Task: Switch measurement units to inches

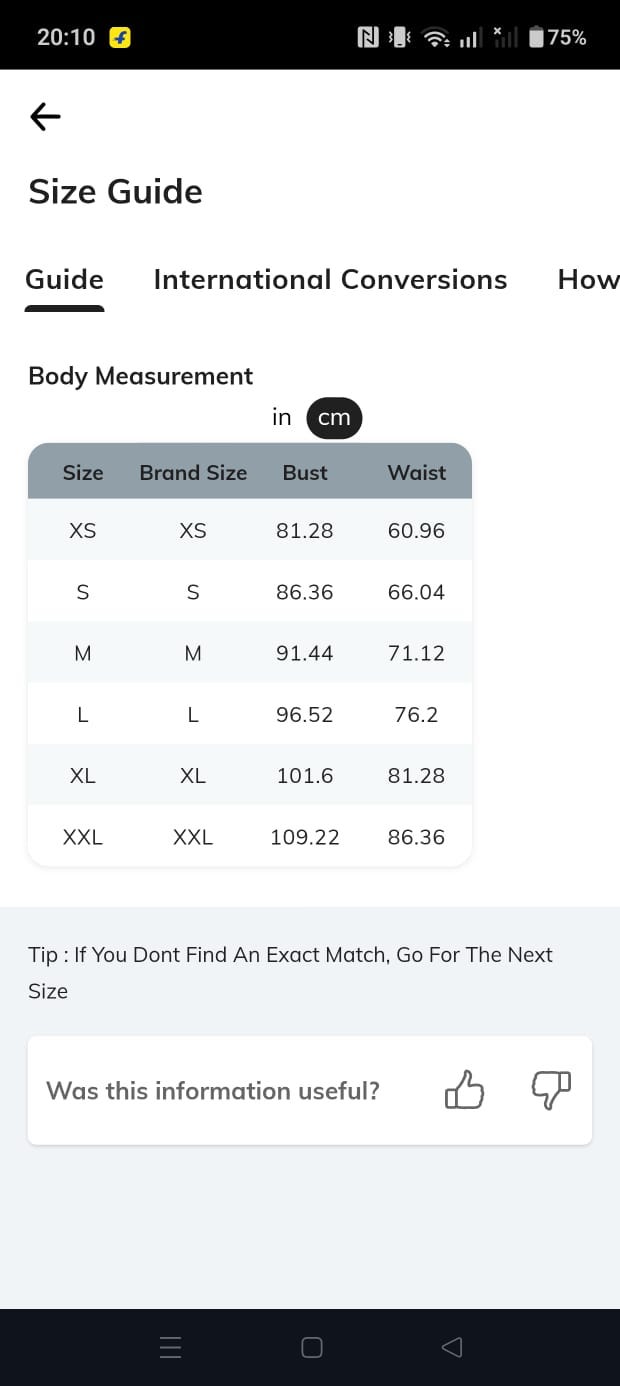Action: (x=282, y=417)
